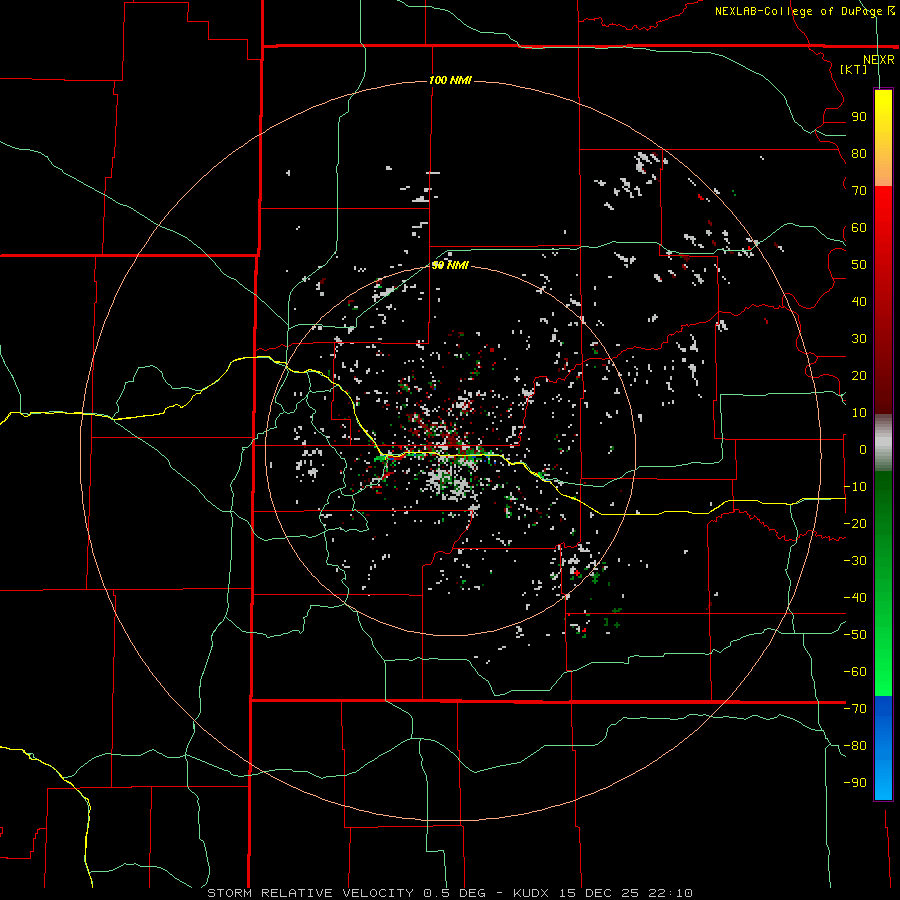The width and height of the screenshot is (900, 900).
Task: Click the NEXLAB-College of DuPage label
Action: pos(805,11)
